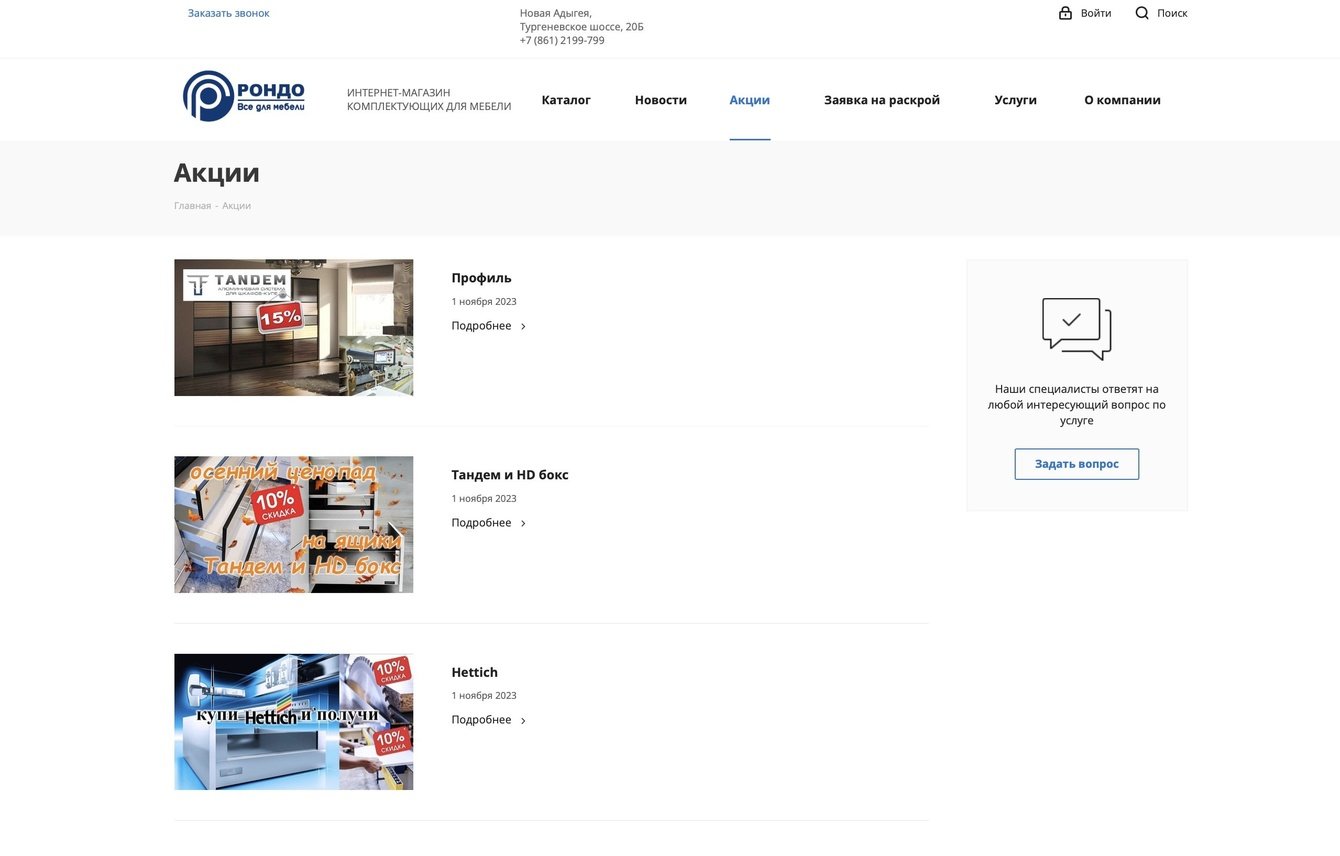Click the chat bubbles icon in sidebar

(x=1077, y=329)
